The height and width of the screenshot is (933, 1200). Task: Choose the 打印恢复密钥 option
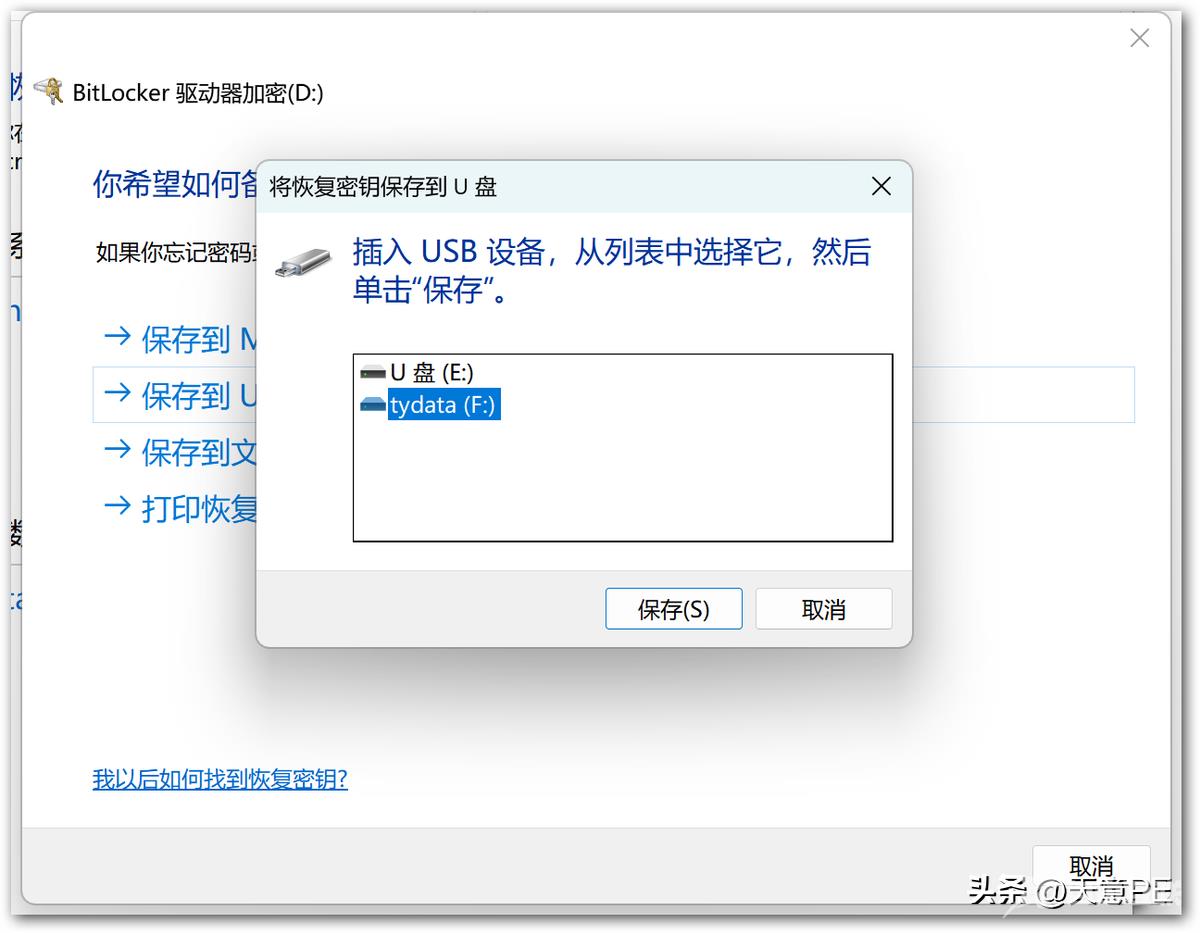click(181, 508)
